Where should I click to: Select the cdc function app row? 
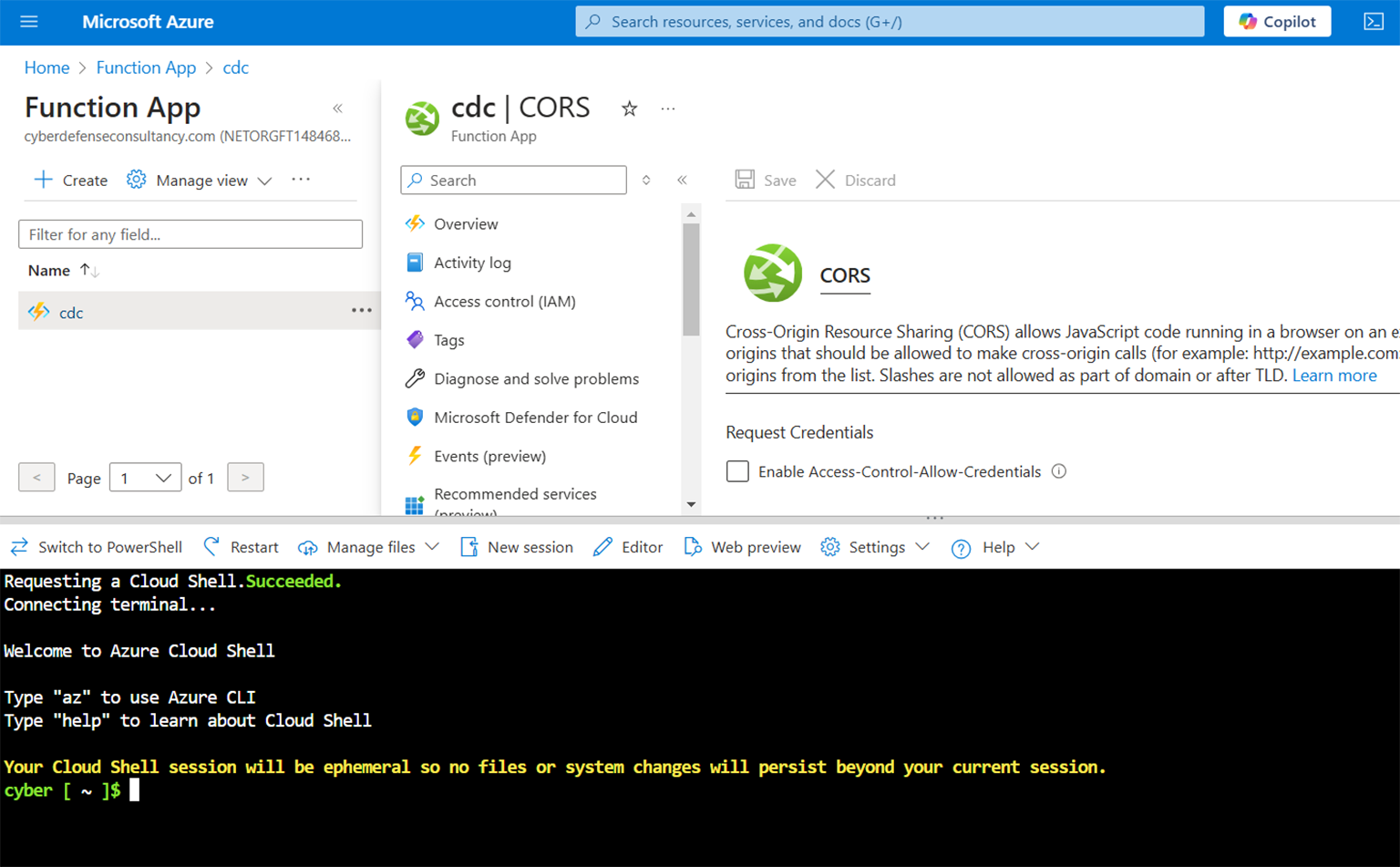click(x=199, y=312)
